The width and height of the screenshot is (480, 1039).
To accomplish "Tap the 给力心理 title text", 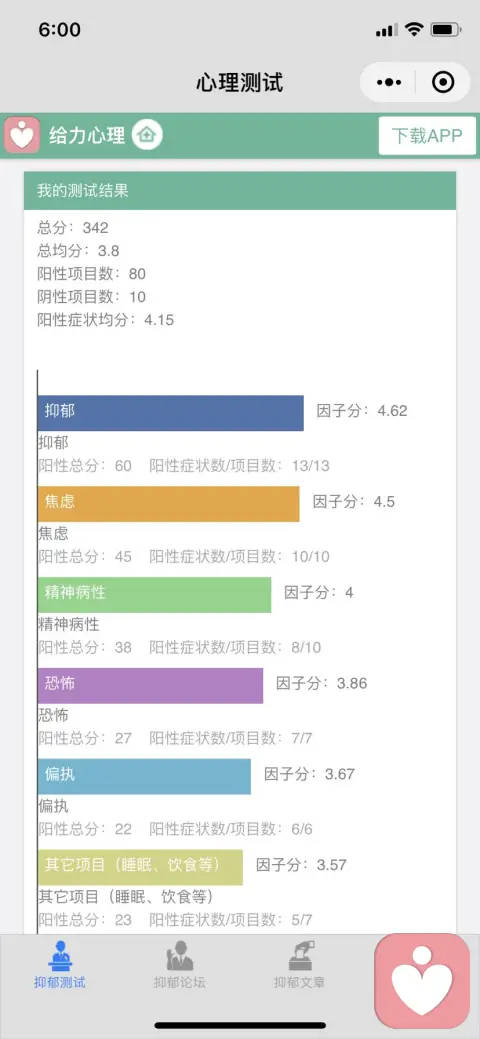I will pos(87,136).
